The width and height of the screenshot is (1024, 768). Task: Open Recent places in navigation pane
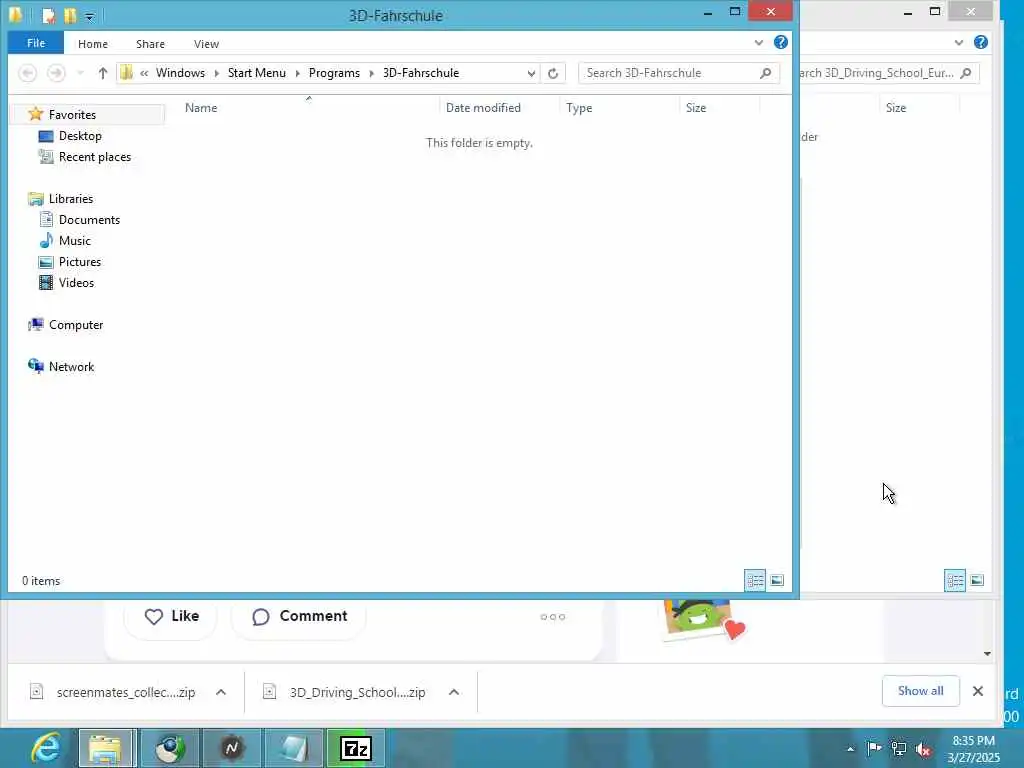click(94, 157)
